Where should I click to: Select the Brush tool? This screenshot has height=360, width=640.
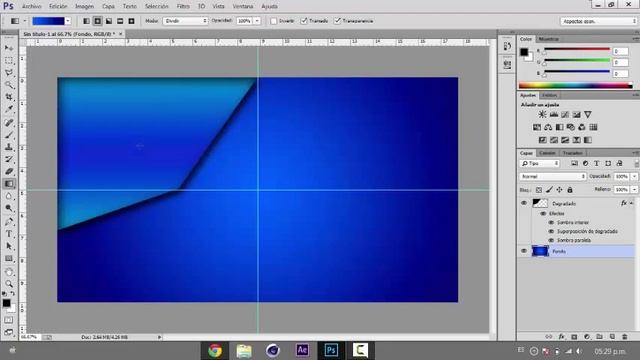click(x=9, y=135)
